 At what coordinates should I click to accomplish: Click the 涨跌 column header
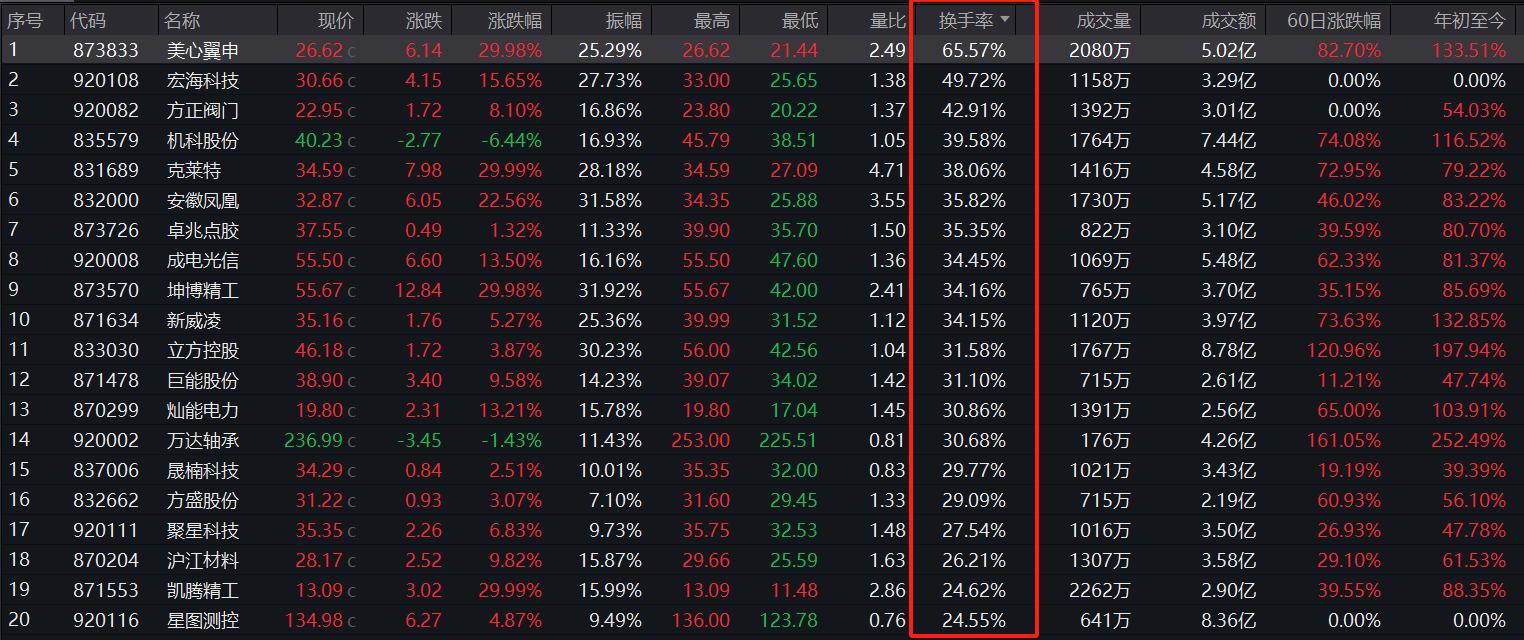(x=424, y=20)
